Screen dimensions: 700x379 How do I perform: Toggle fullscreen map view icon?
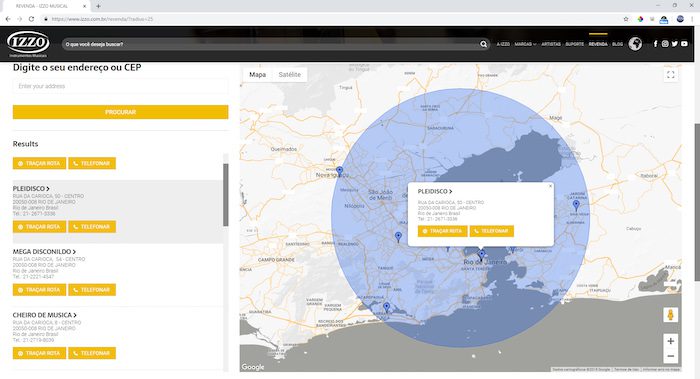[x=671, y=75]
